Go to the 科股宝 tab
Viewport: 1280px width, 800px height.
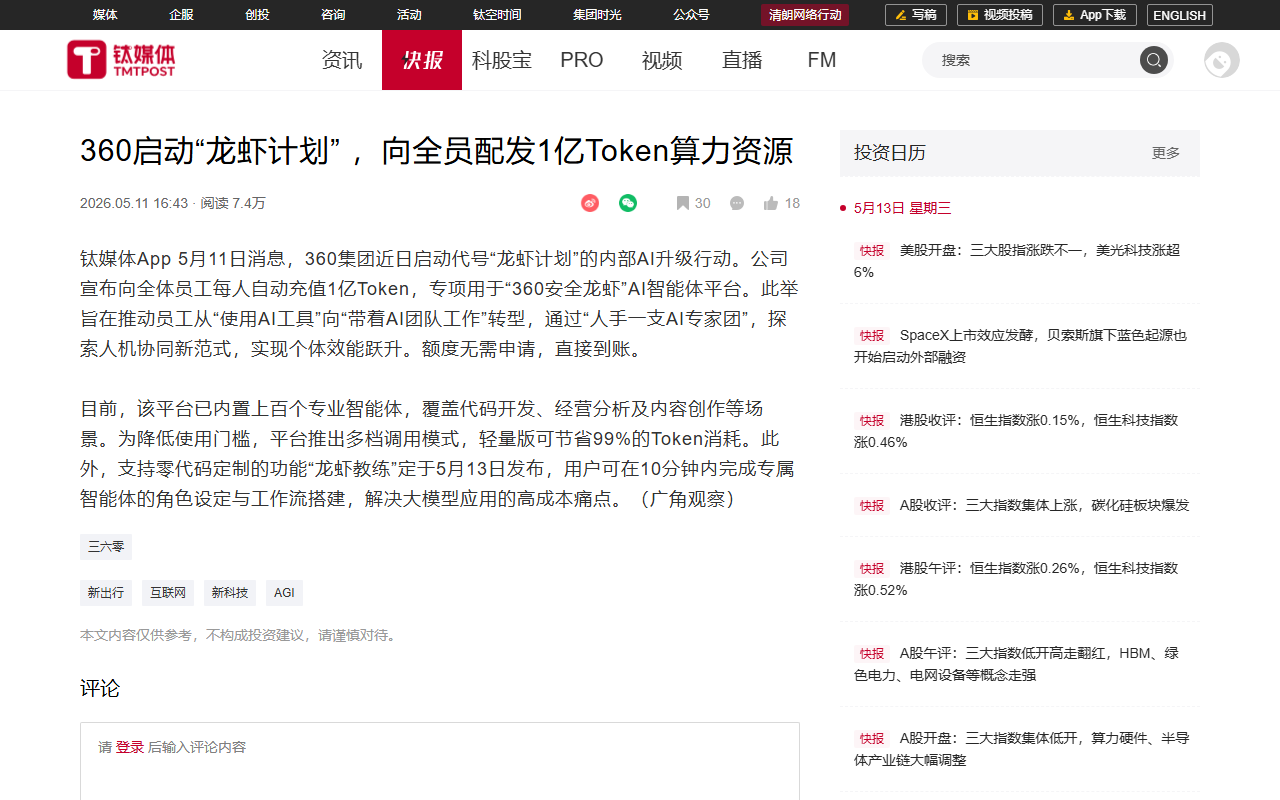[x=502, y=60]
